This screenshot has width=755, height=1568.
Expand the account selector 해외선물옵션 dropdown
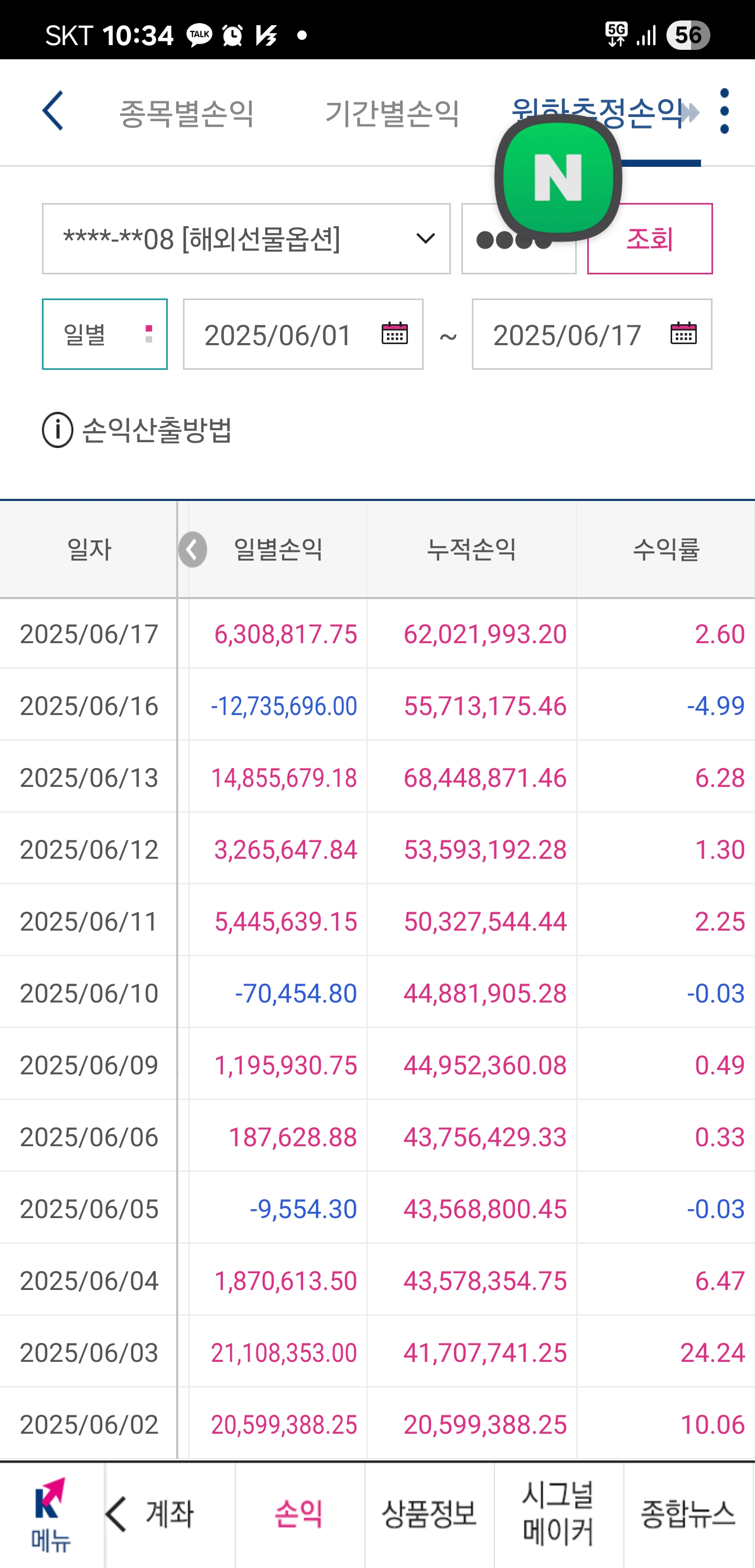[246, 239]
